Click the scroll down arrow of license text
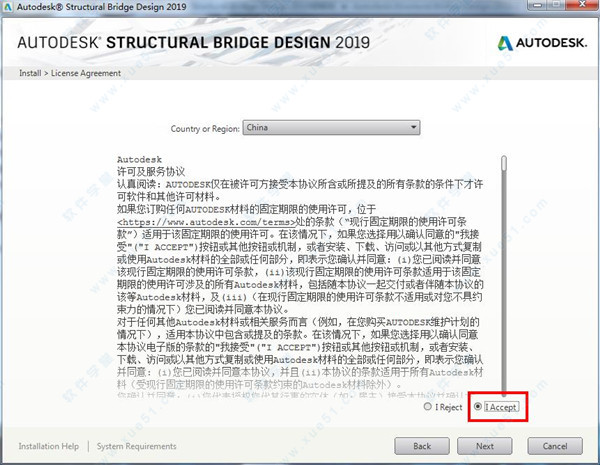The height and width of the screenshot is (465, 600). pos(505,393)
